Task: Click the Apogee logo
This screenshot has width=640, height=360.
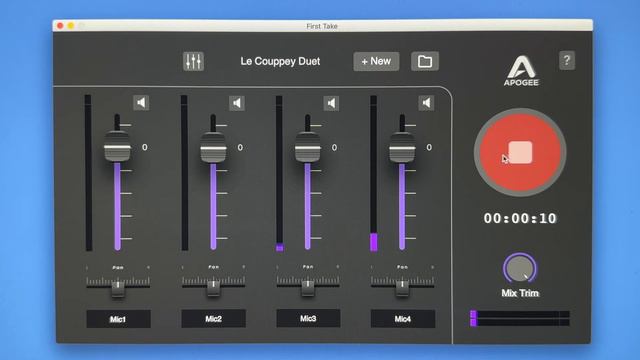Action: [x=521, y=71]
